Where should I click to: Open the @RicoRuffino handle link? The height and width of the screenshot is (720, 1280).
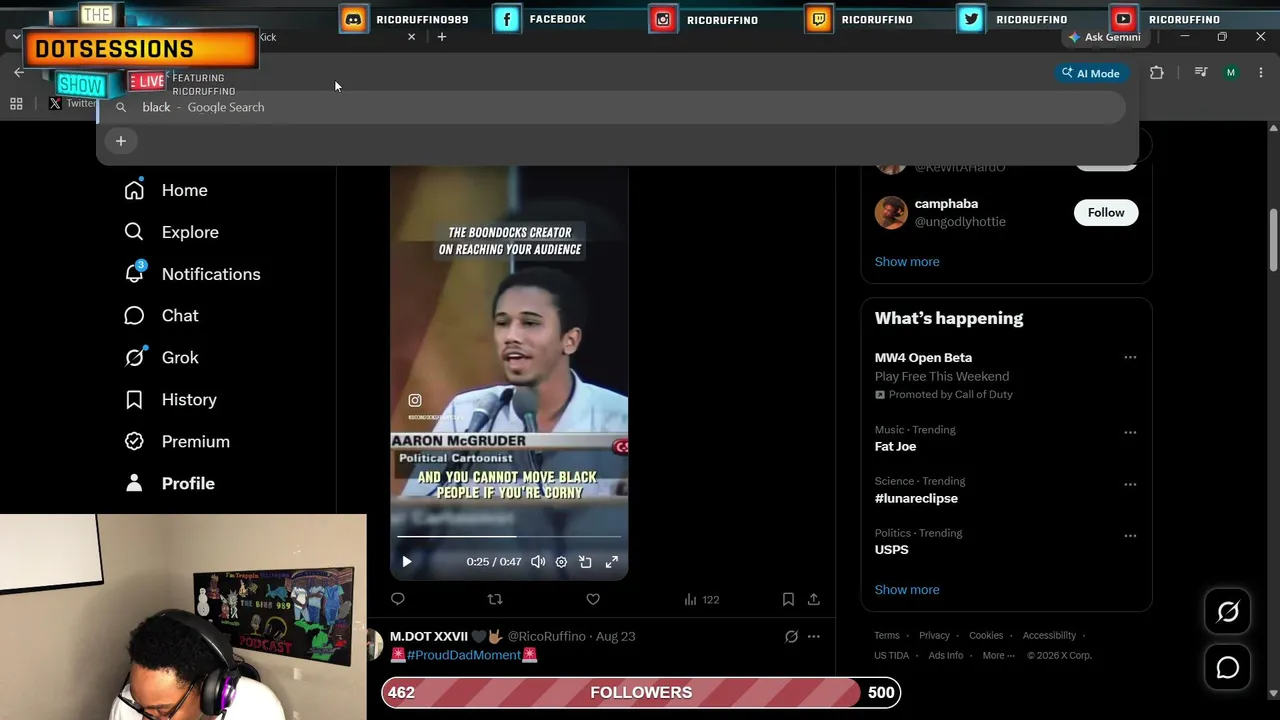click(x=546, y=636)
